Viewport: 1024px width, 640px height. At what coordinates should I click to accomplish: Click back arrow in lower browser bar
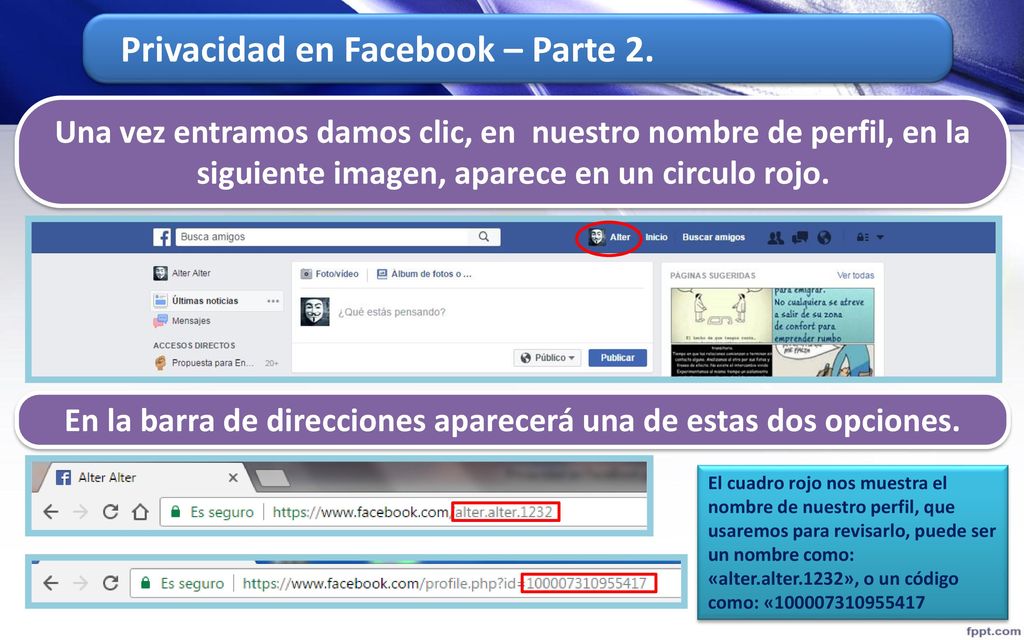pyautogui.click(x=51, y=583)
